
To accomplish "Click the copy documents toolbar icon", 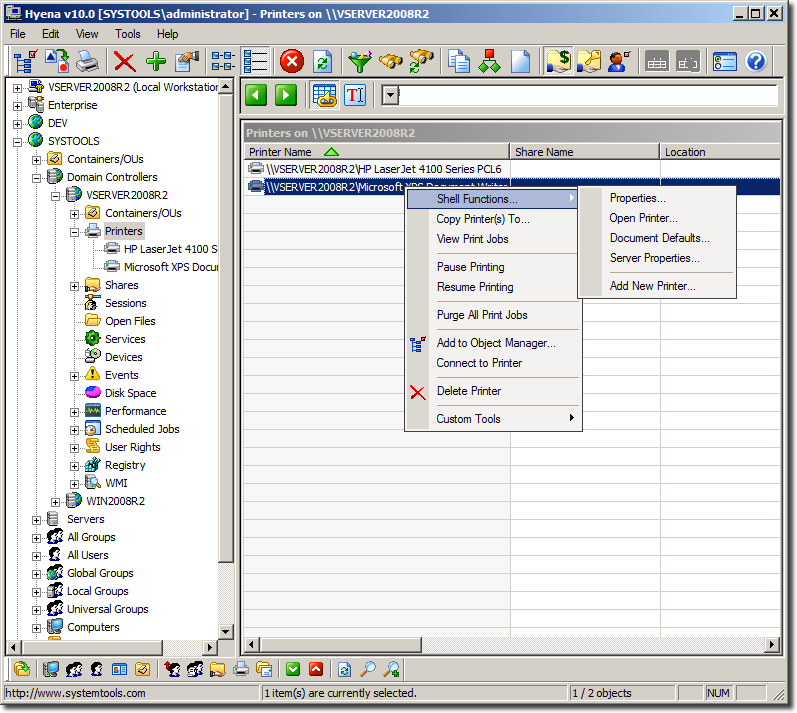I will click(458, 61).
